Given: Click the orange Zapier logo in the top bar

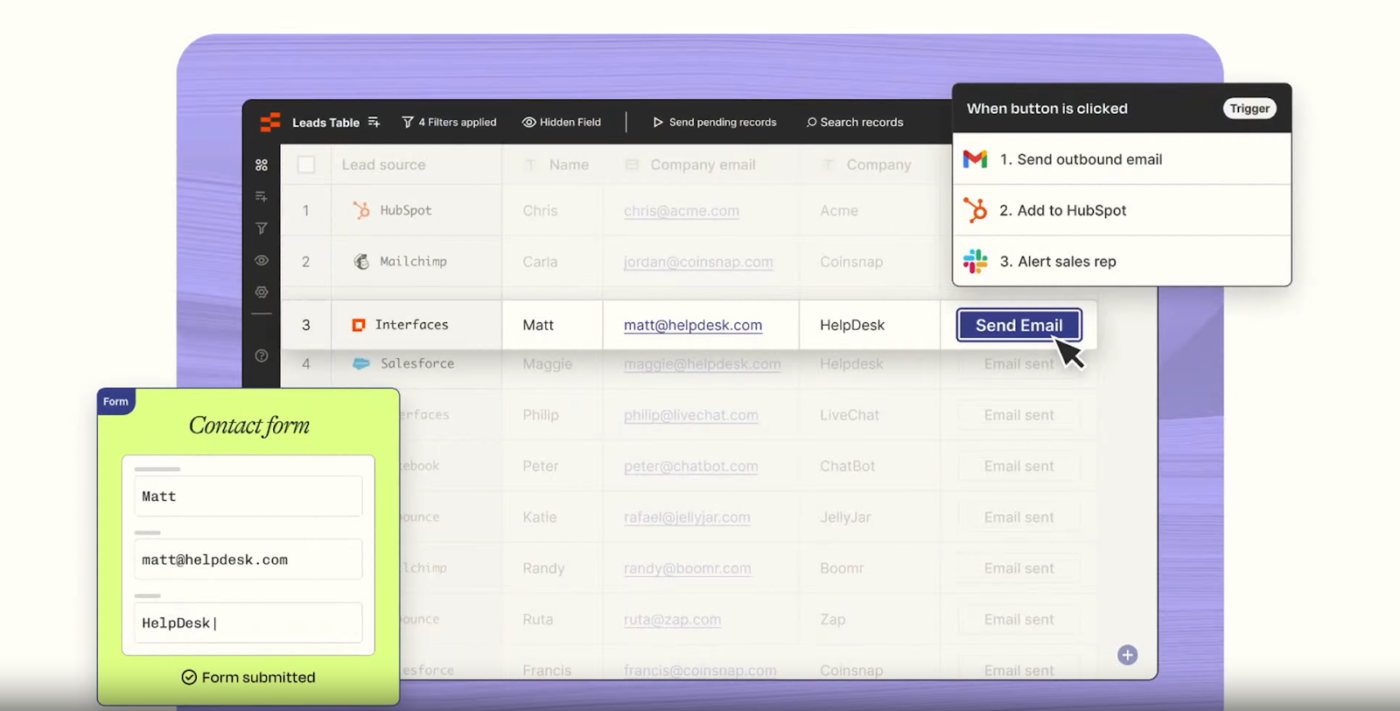Looking at the screenshot, I should tap(270, 122).
